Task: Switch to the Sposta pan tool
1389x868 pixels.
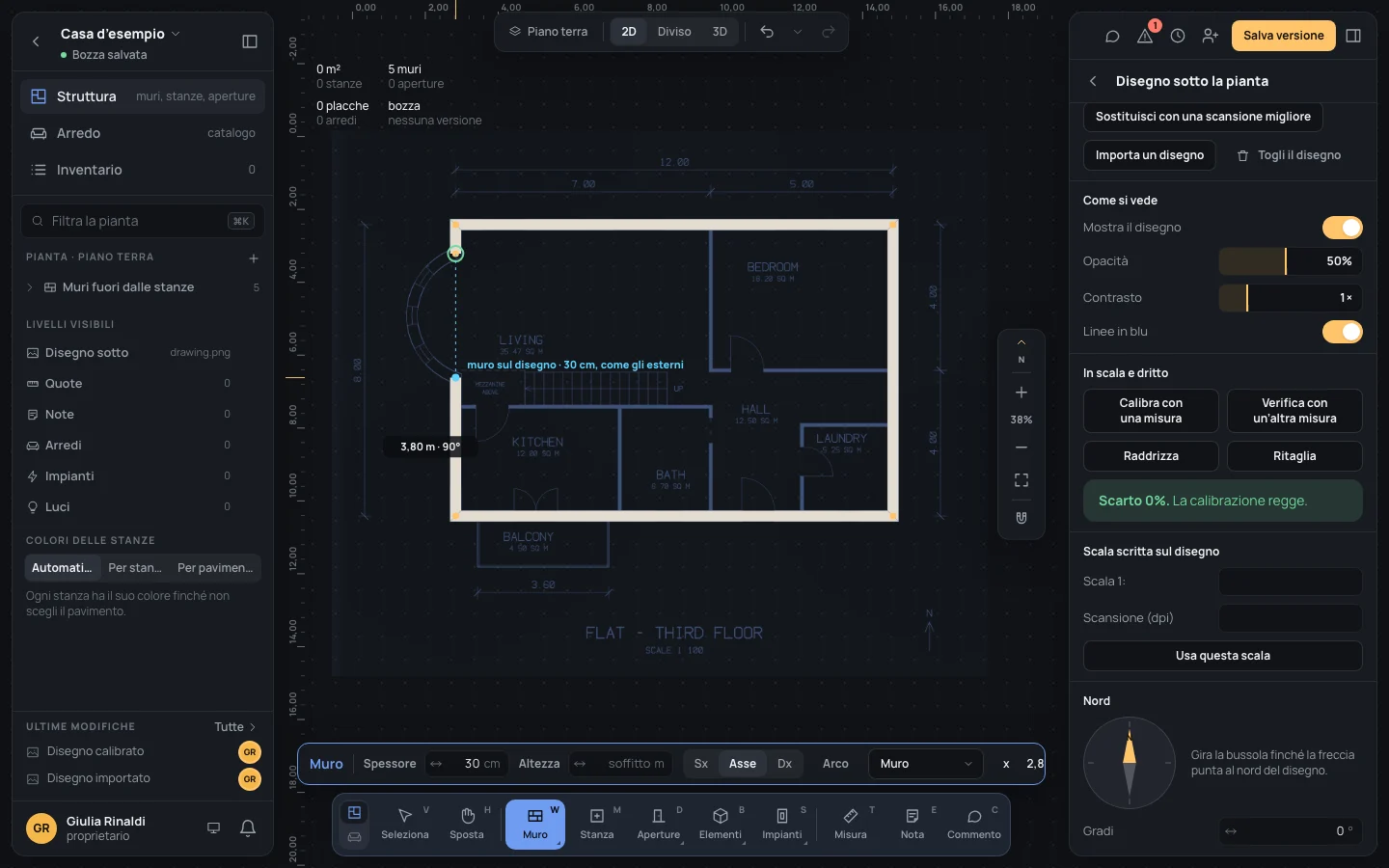Action: click(467, 825)
